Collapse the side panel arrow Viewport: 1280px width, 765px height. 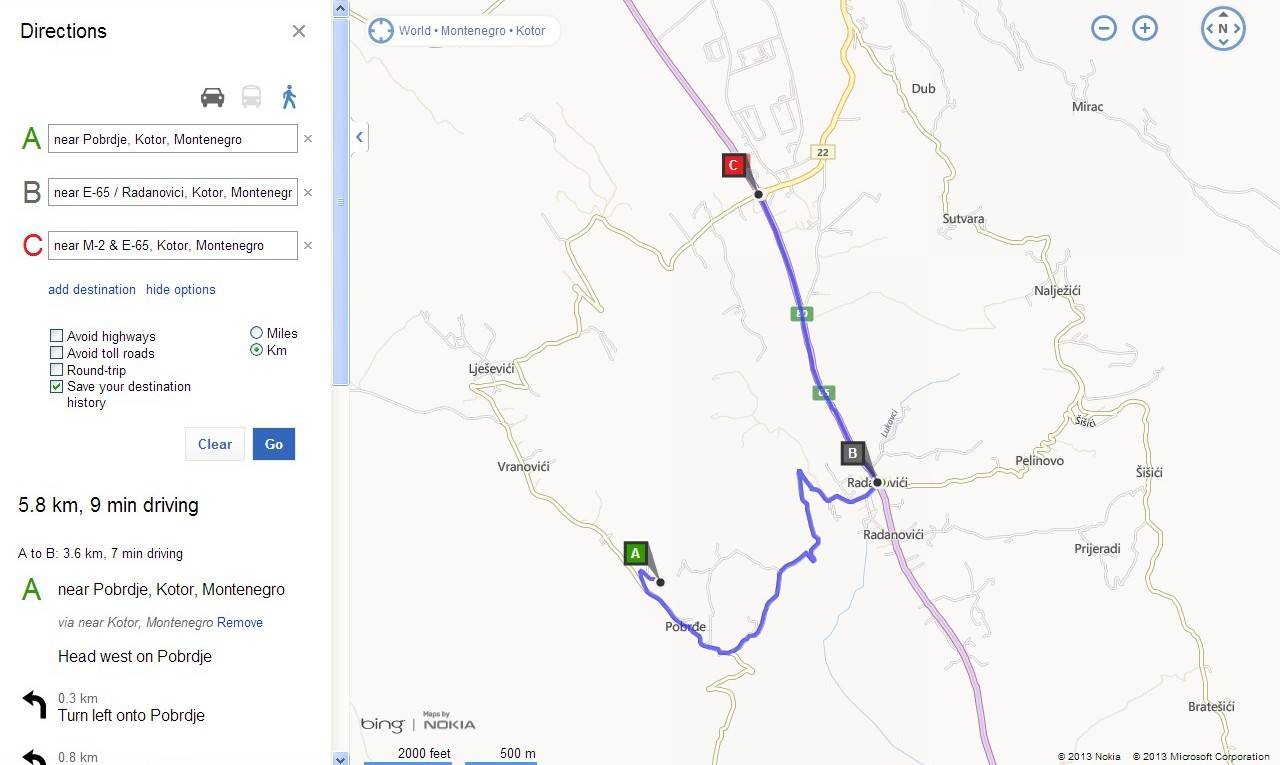tap(359, 137)
